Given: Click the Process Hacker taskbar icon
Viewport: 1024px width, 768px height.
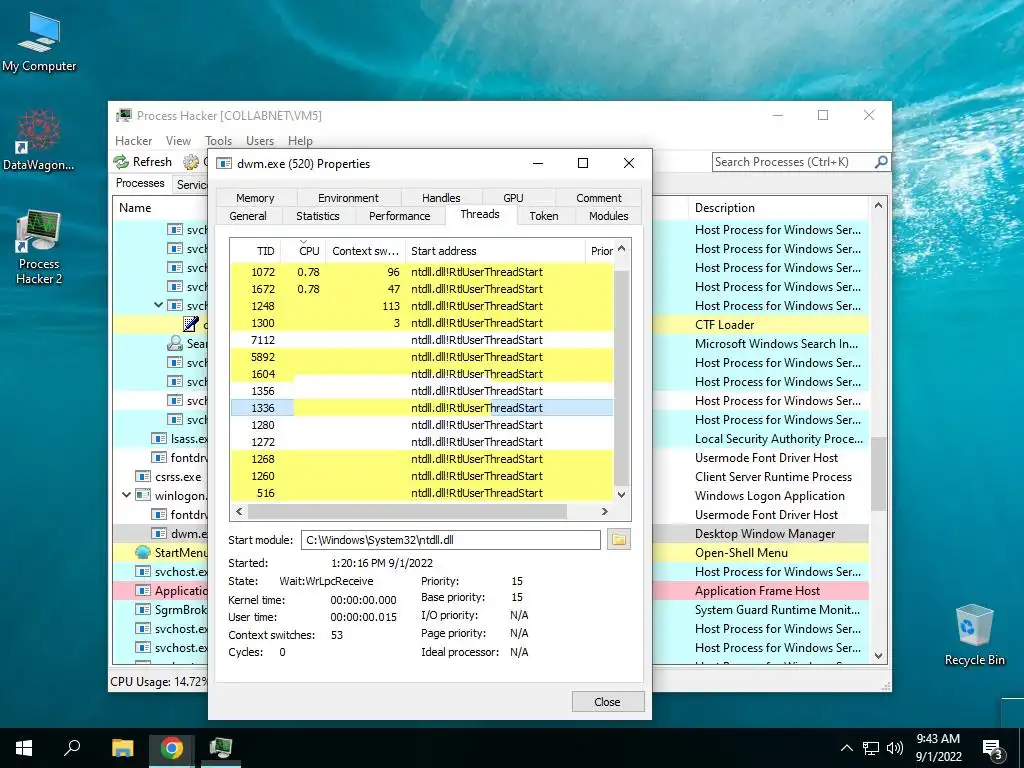Looking at the screenshot, I should (x=221, y=748).
